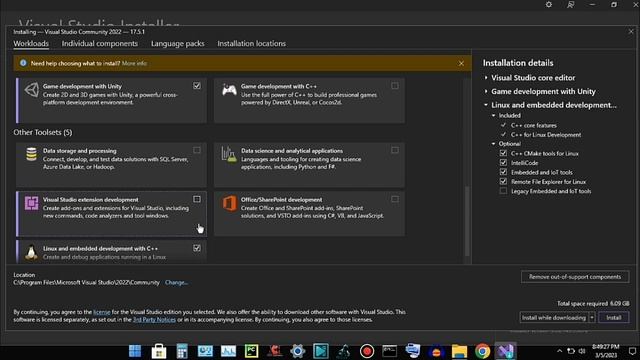Screen dimensions: 640x360
Task: Open Visual Studio Installer taskbar icon
Action: pyautogui.click(x=505, y=351)
